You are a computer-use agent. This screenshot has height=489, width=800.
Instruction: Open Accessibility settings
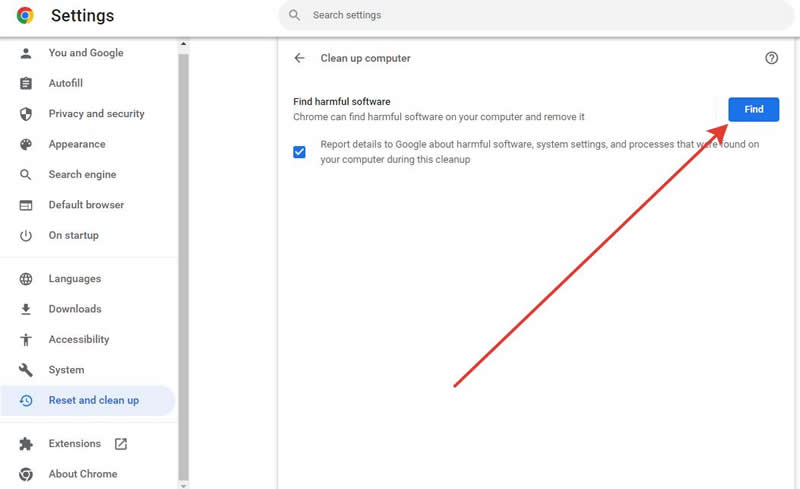pyautogui.click(x=79, y=339)
